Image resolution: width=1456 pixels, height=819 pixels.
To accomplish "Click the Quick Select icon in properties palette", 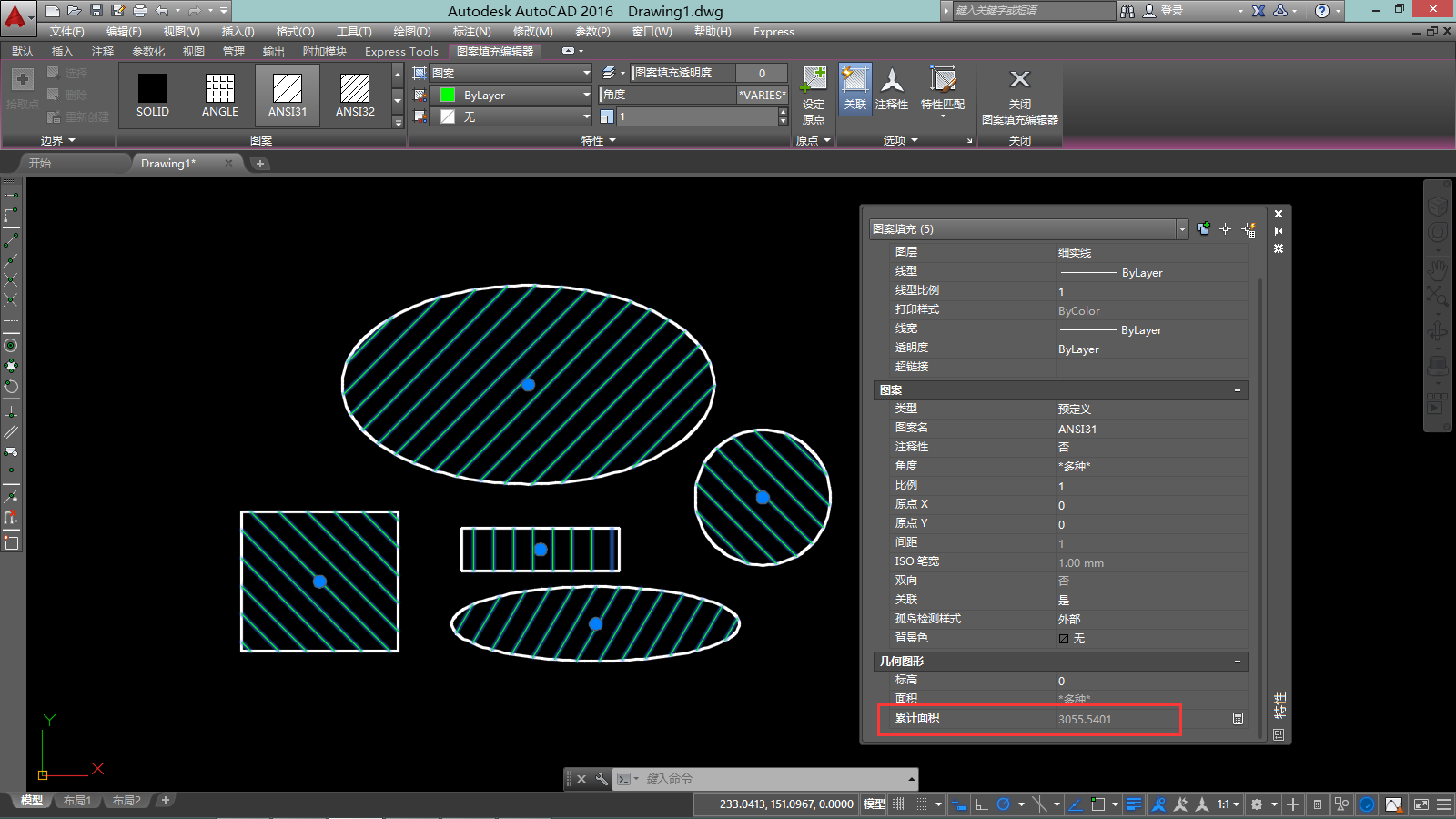I will click(x=1249, y=229).
